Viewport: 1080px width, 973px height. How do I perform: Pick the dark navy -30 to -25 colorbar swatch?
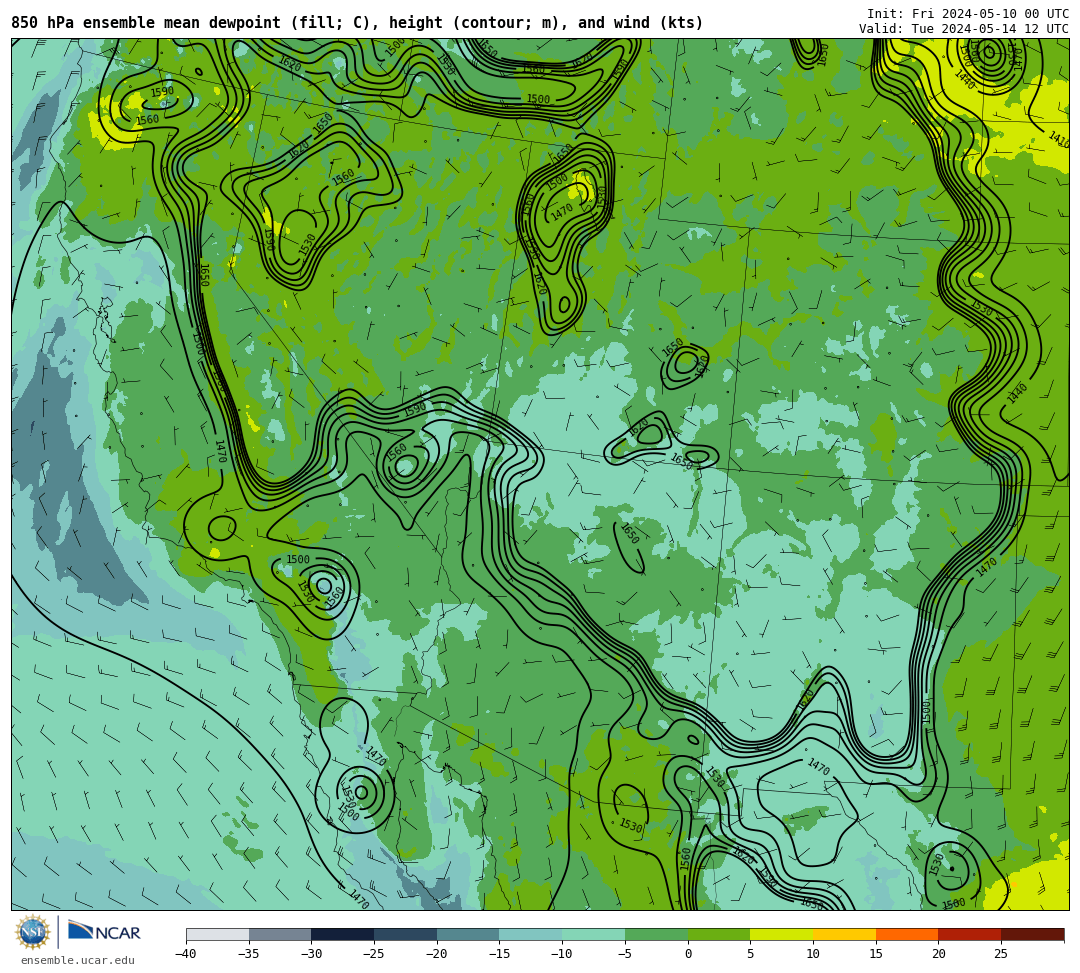point(343,934)
